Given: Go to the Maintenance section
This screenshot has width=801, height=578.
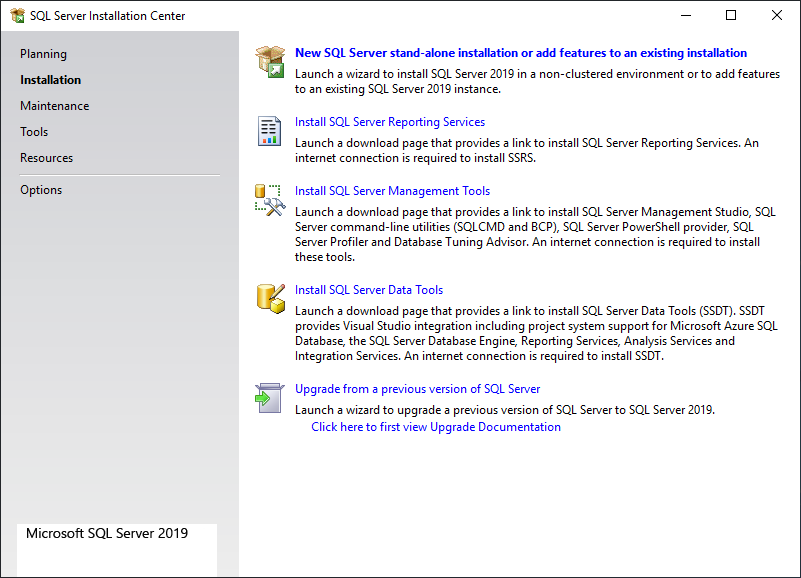Looking at the screenshot, I should tap(55, 106).
